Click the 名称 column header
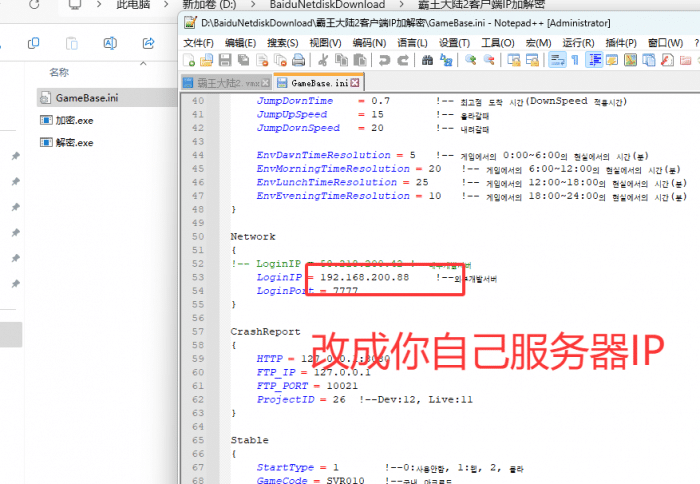Image resolution: width=700 pixels, height=484 pixels. 59,72
